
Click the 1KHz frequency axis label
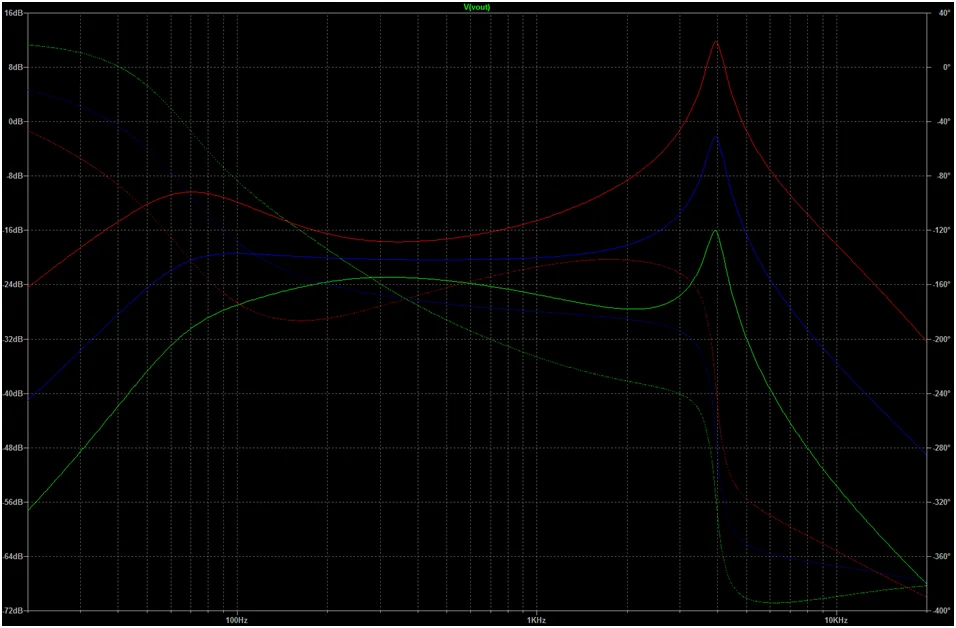point(536,619)
